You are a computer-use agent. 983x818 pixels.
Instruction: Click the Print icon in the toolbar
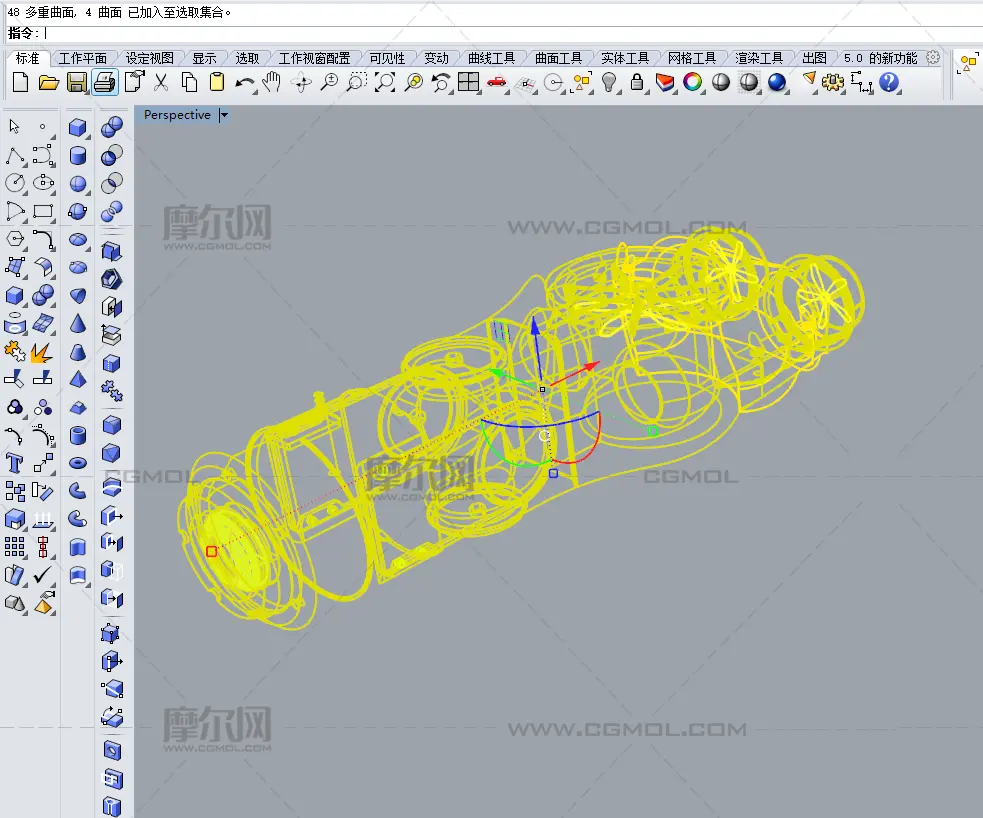click(x=105, y=83)
